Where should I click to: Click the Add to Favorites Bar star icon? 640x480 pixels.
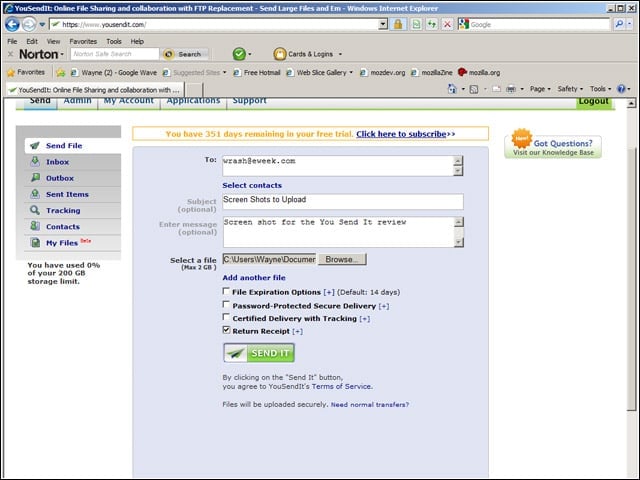[60, 73]
